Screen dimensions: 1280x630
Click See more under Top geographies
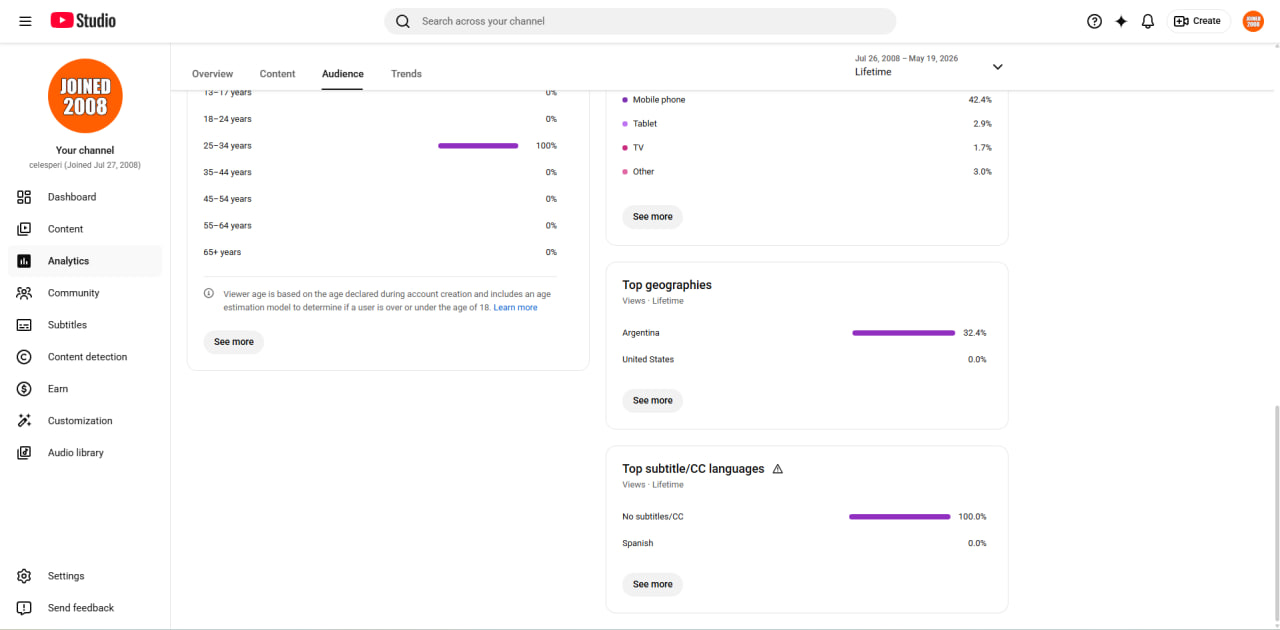click(653, 401)
